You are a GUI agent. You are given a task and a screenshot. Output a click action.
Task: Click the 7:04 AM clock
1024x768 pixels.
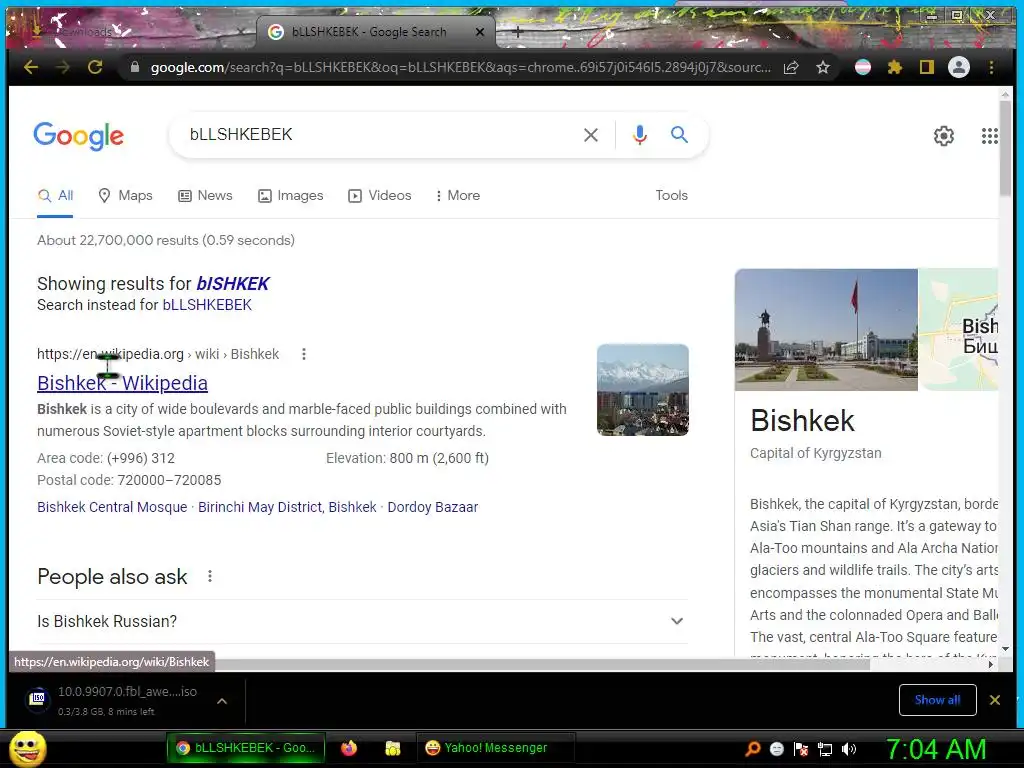[x=936, y=749]
